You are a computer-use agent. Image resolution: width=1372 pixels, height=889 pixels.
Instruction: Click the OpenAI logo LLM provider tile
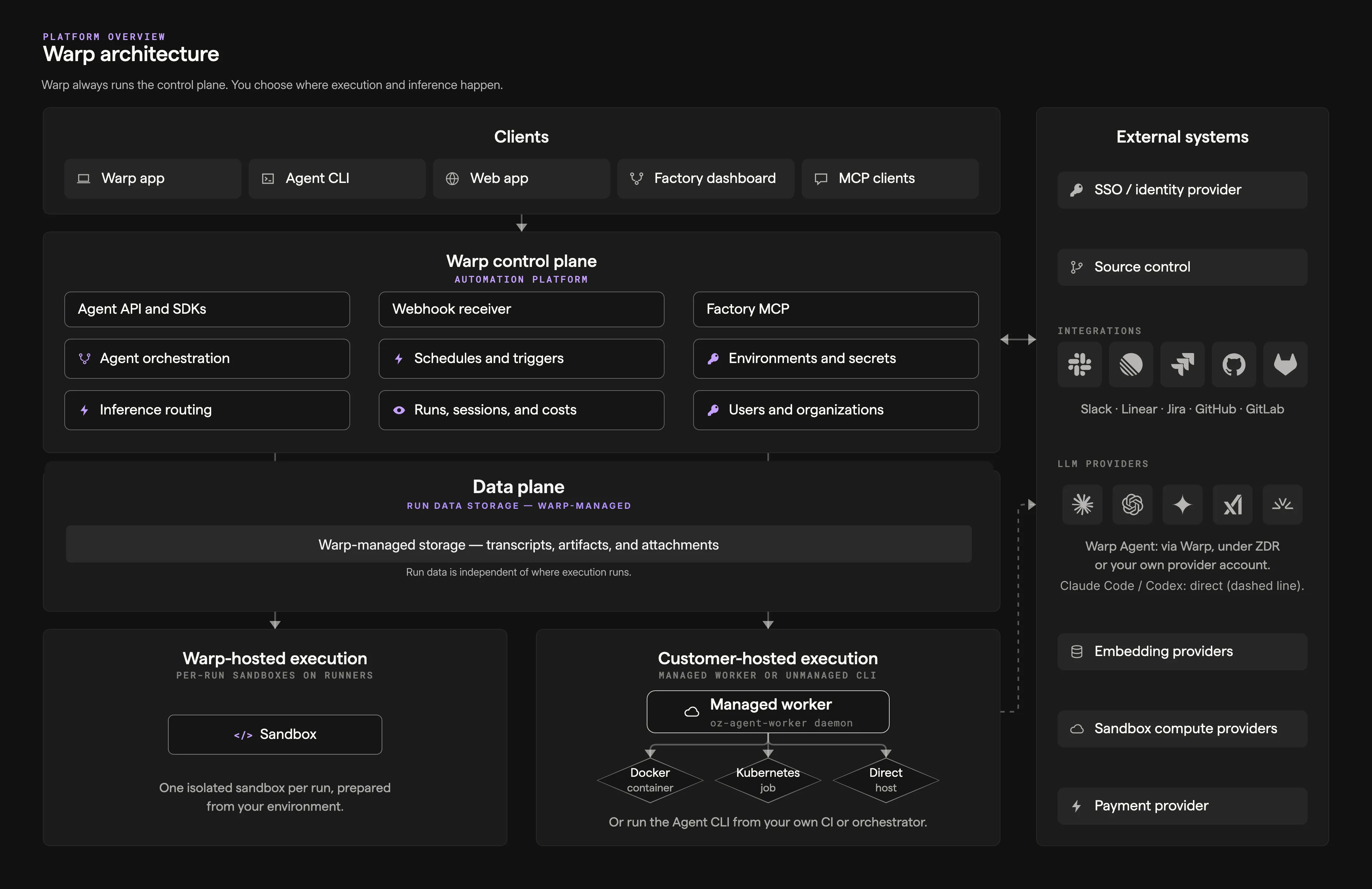point(1133,505)
